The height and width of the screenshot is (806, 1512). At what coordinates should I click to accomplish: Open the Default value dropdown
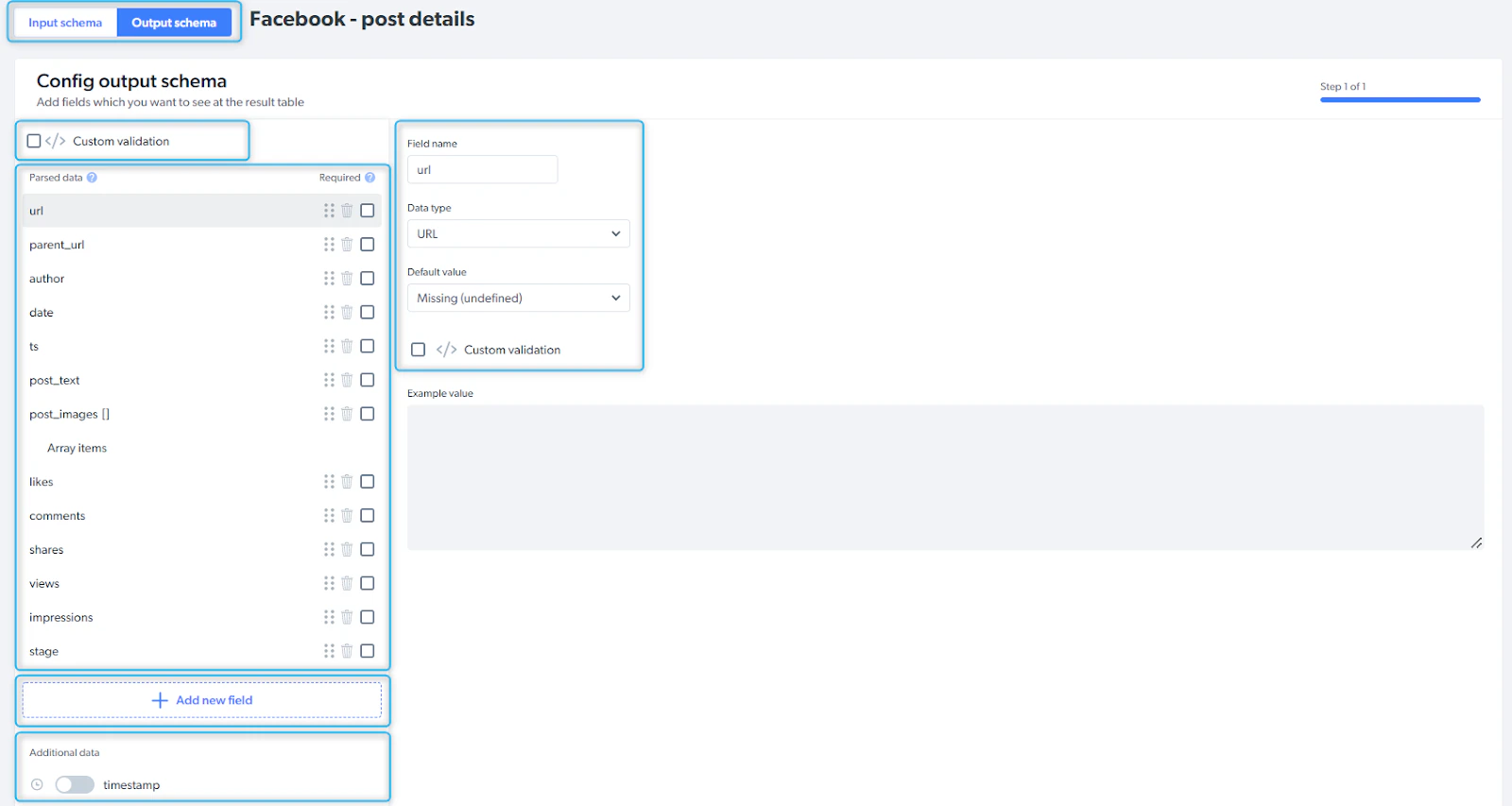tap(518, 298)
